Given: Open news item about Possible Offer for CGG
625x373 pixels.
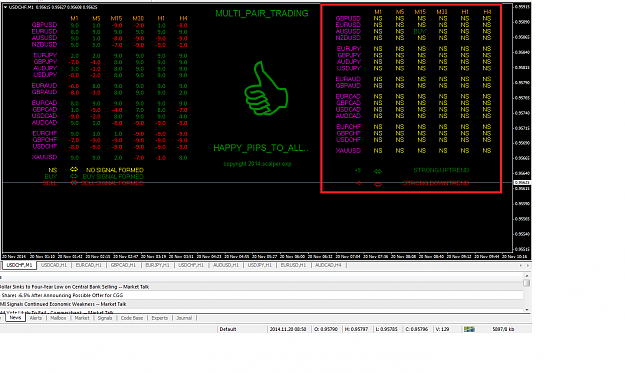Looking at the screenshot, I should tap(261, 295).
